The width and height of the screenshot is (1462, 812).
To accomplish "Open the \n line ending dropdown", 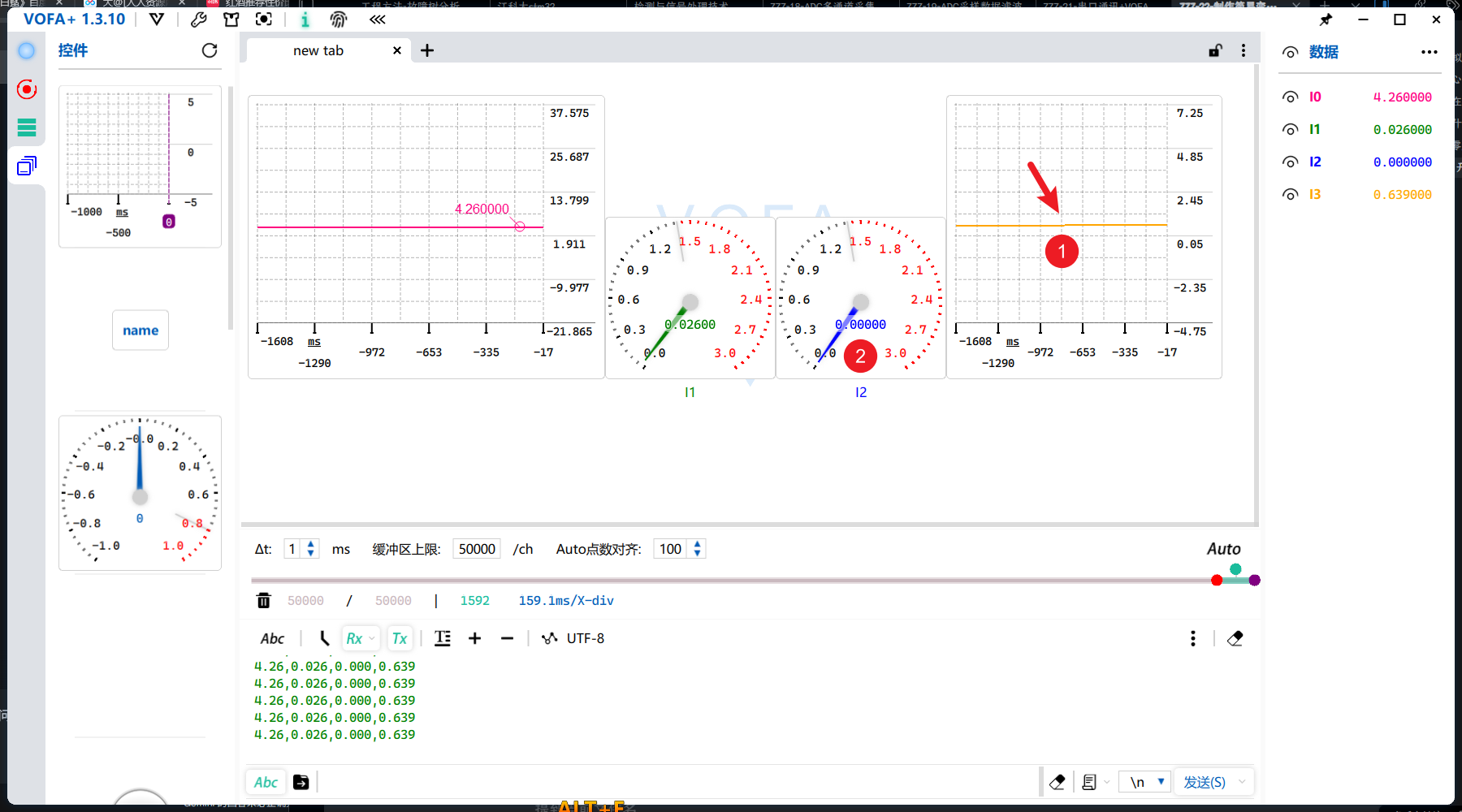I will 1145,782.
